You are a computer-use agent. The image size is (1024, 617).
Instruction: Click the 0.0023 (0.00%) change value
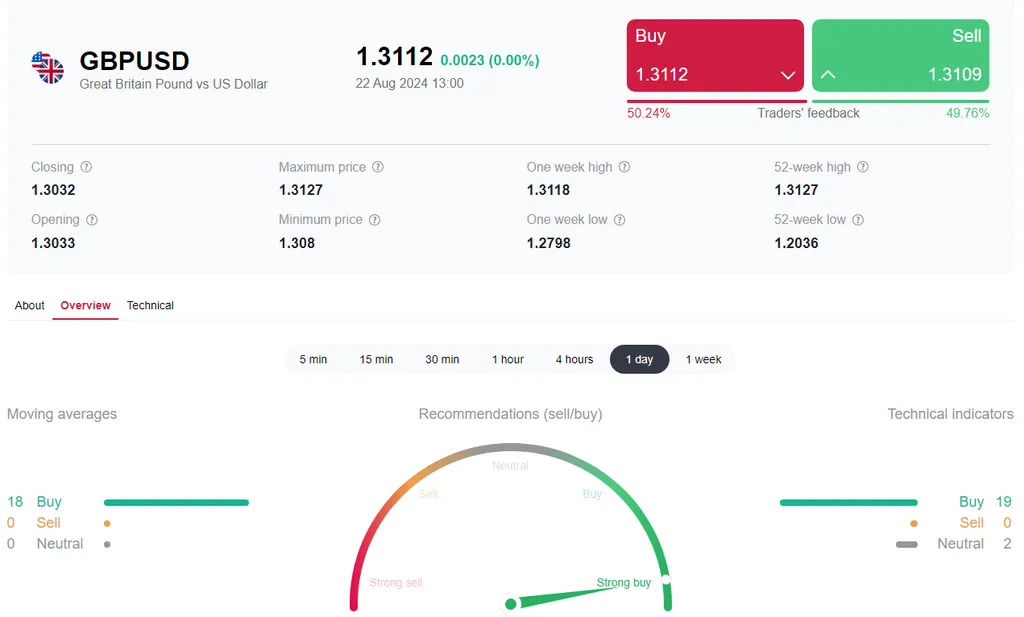tap(490, 60)
